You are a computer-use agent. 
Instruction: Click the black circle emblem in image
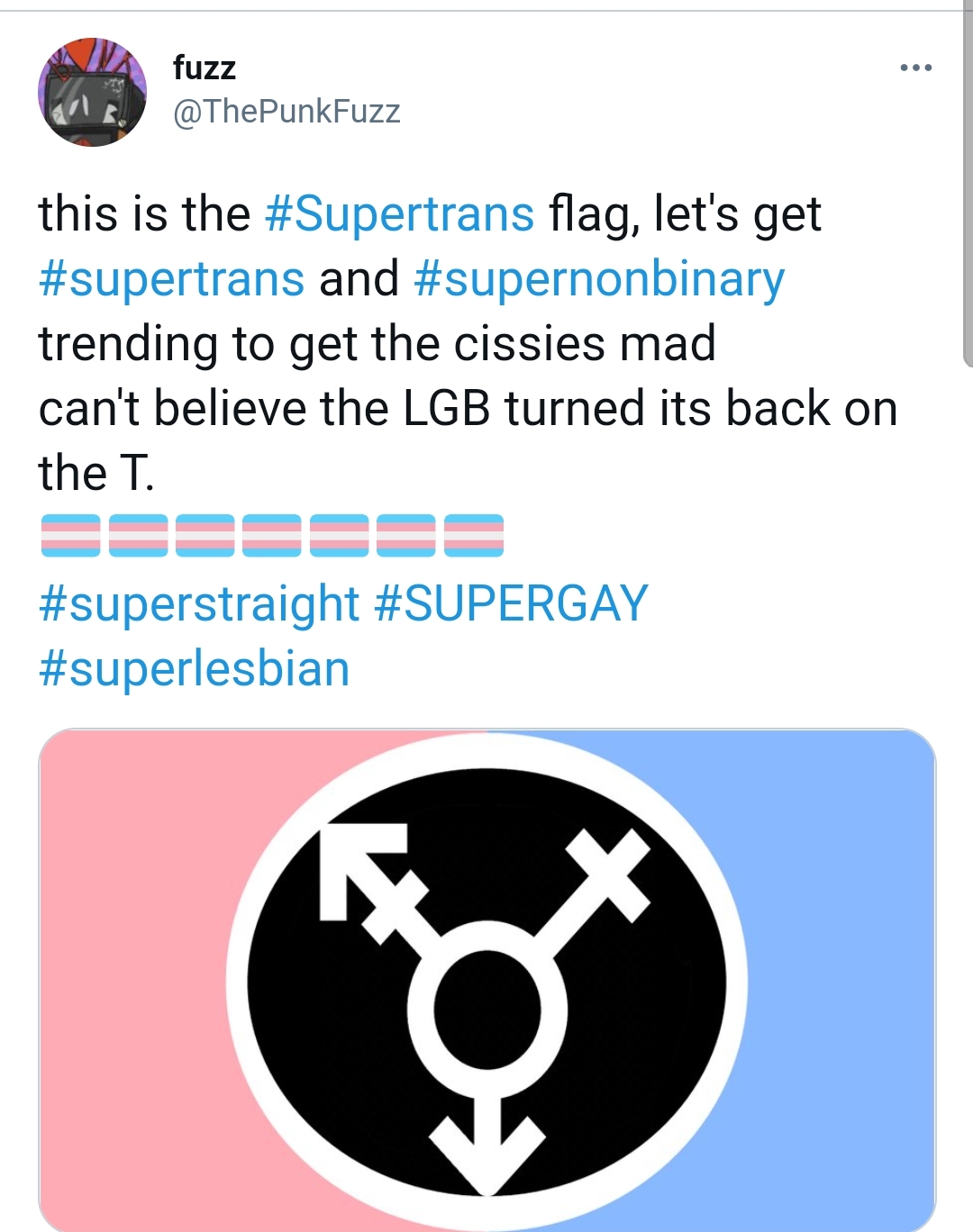coord(486,983)
